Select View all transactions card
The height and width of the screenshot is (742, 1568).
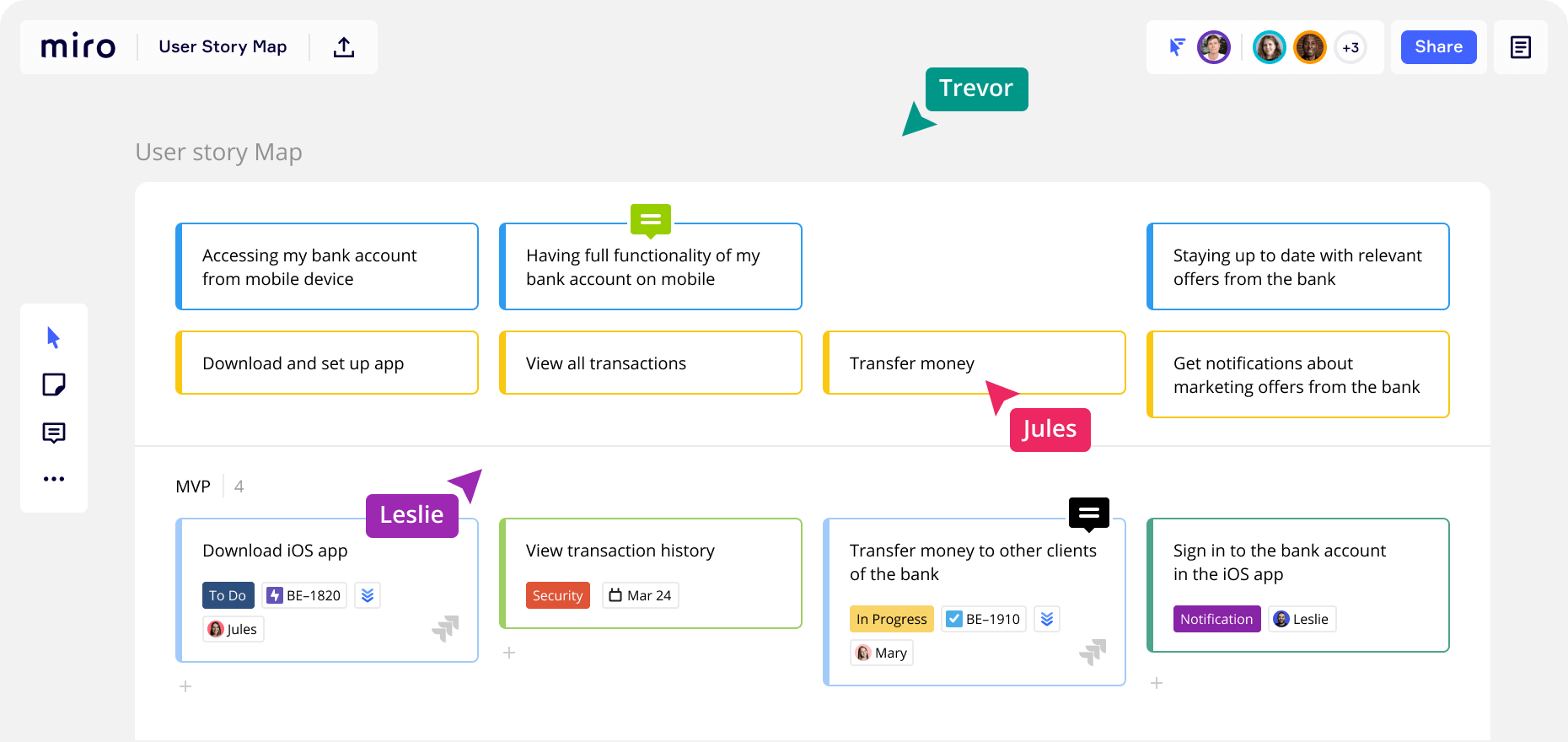651,363
